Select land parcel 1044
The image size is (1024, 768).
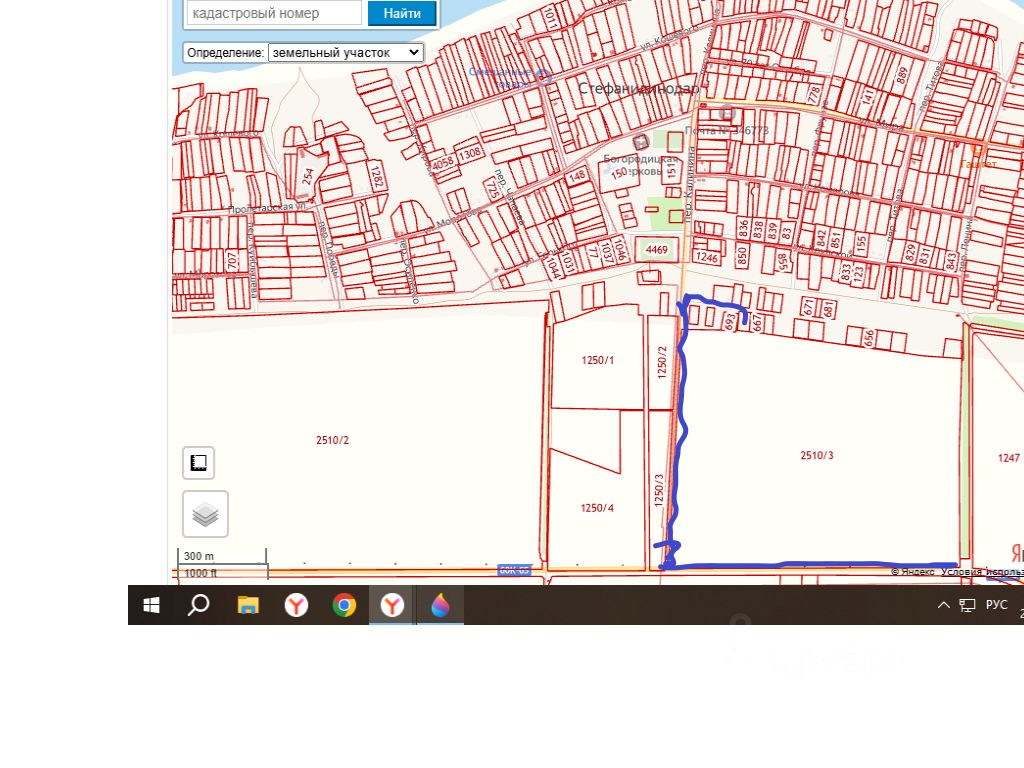pos(553,267)
